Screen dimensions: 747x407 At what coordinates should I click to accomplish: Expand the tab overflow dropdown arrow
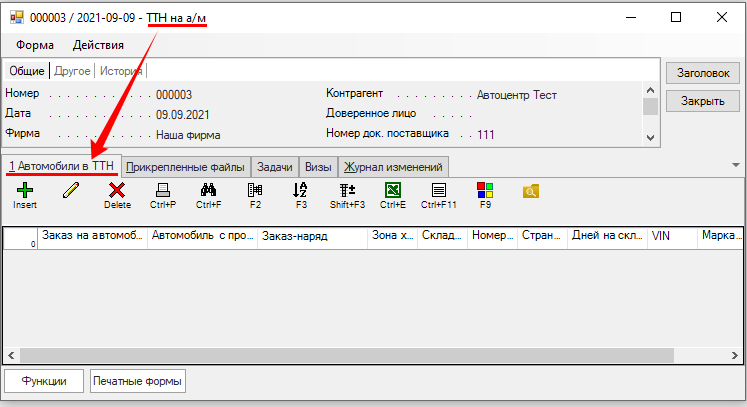coord(736,165)
